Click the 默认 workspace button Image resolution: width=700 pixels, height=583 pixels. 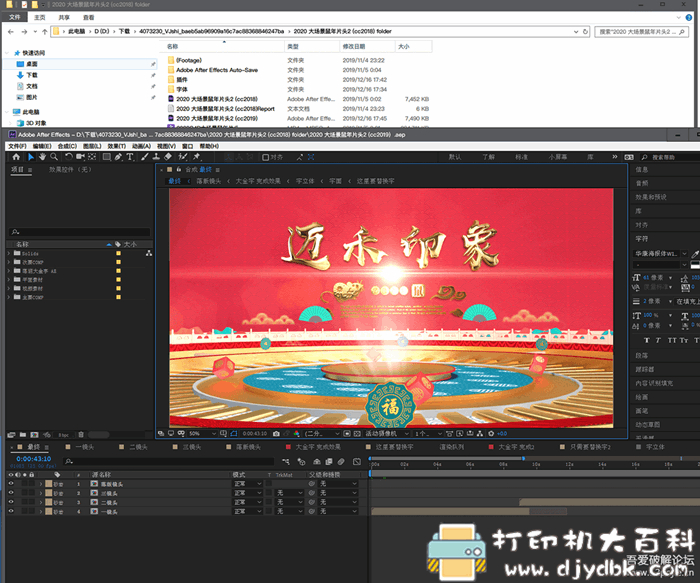(455, 157)
